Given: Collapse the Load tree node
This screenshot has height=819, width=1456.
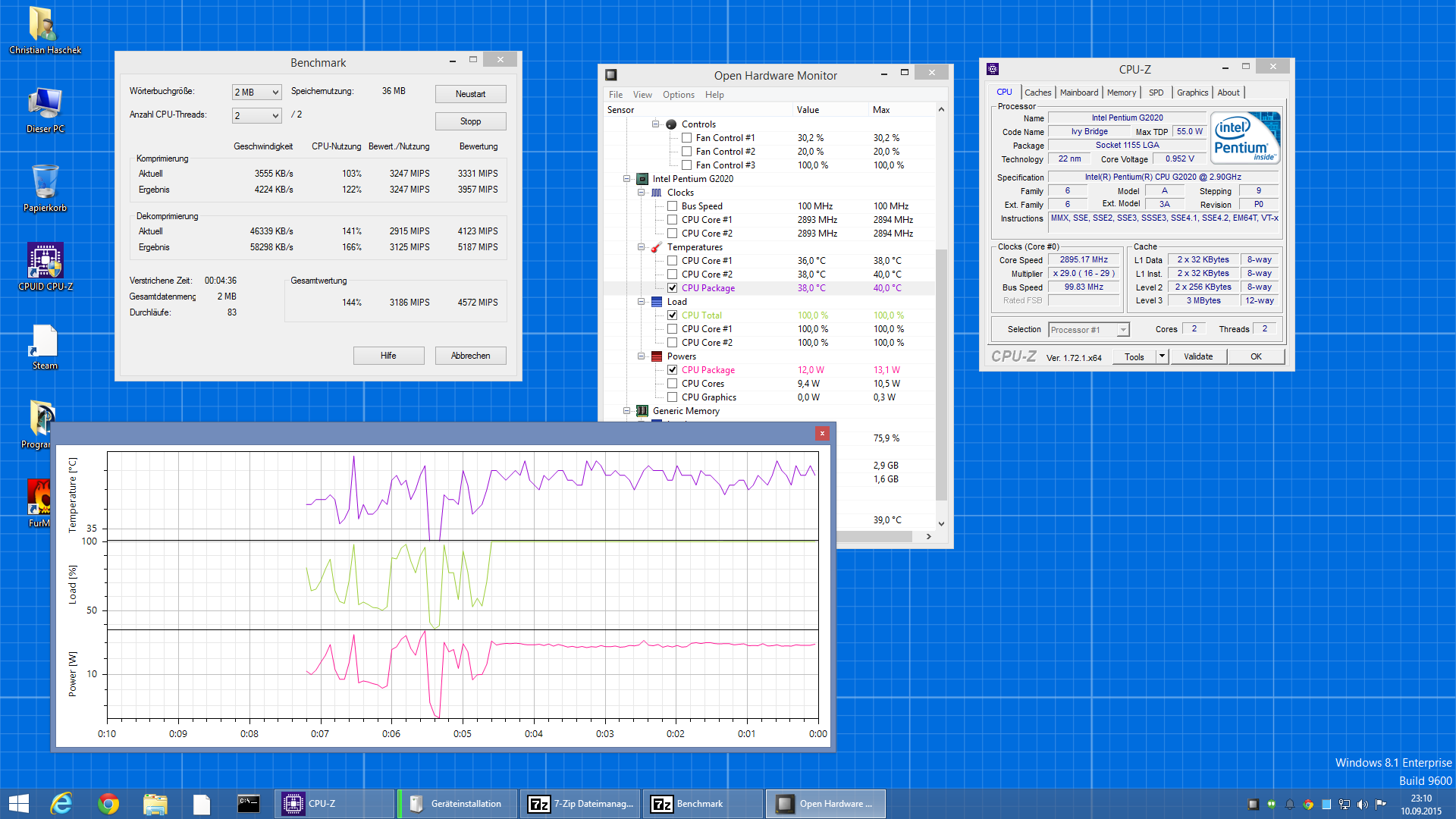Looking at the screenshot, I should click(x=641, y=302).
